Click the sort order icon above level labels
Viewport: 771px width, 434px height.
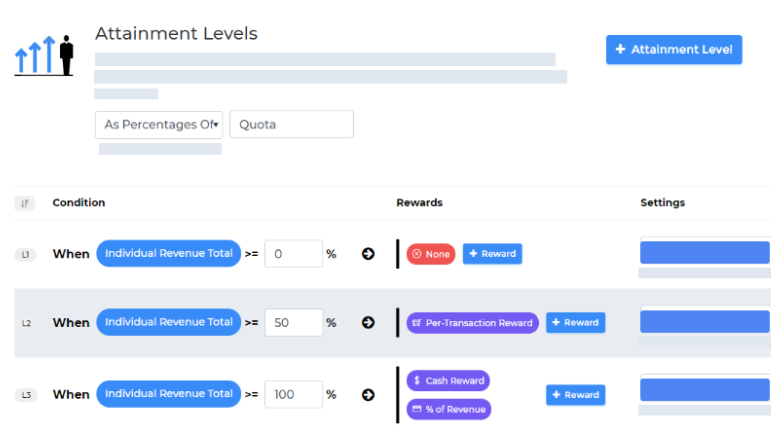25,203
